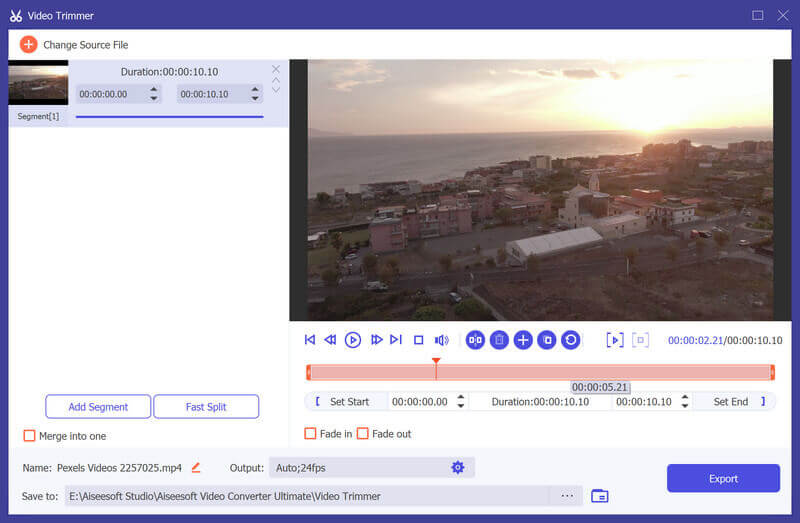
Task: Click the Reset circular arrow icon
Action: coord(570,340)
